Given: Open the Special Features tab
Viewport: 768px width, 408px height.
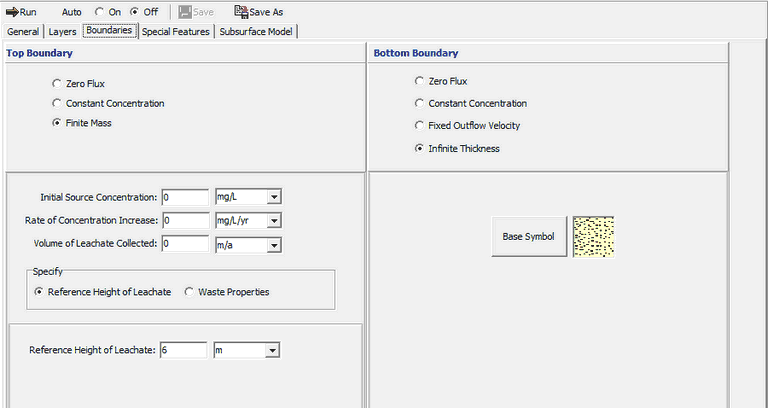Looking at the screenshot, I should [x=176, y=31].
